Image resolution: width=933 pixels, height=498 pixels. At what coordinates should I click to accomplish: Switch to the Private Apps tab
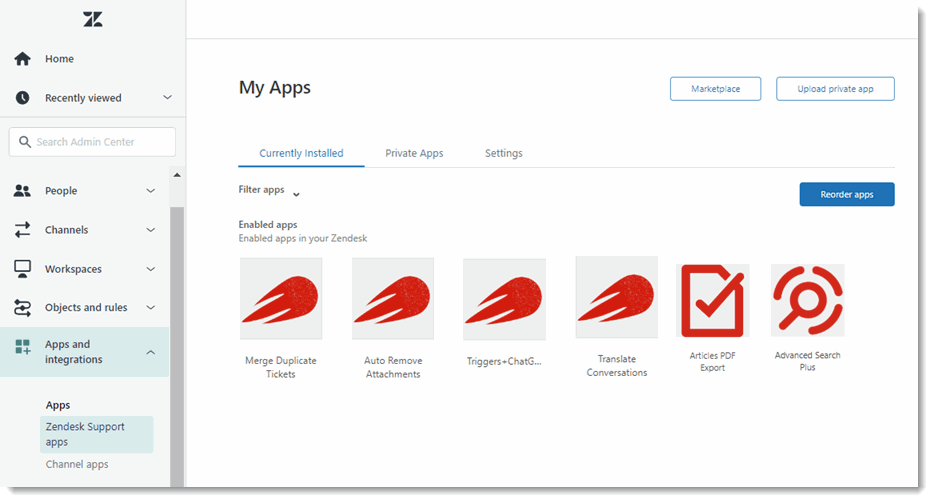pos(414,154)
